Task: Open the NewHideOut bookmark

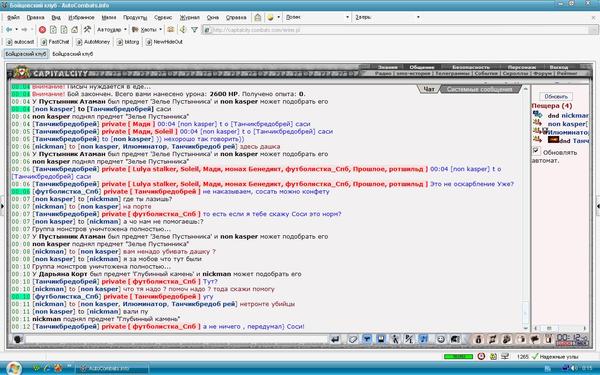Action: point(164,42)
